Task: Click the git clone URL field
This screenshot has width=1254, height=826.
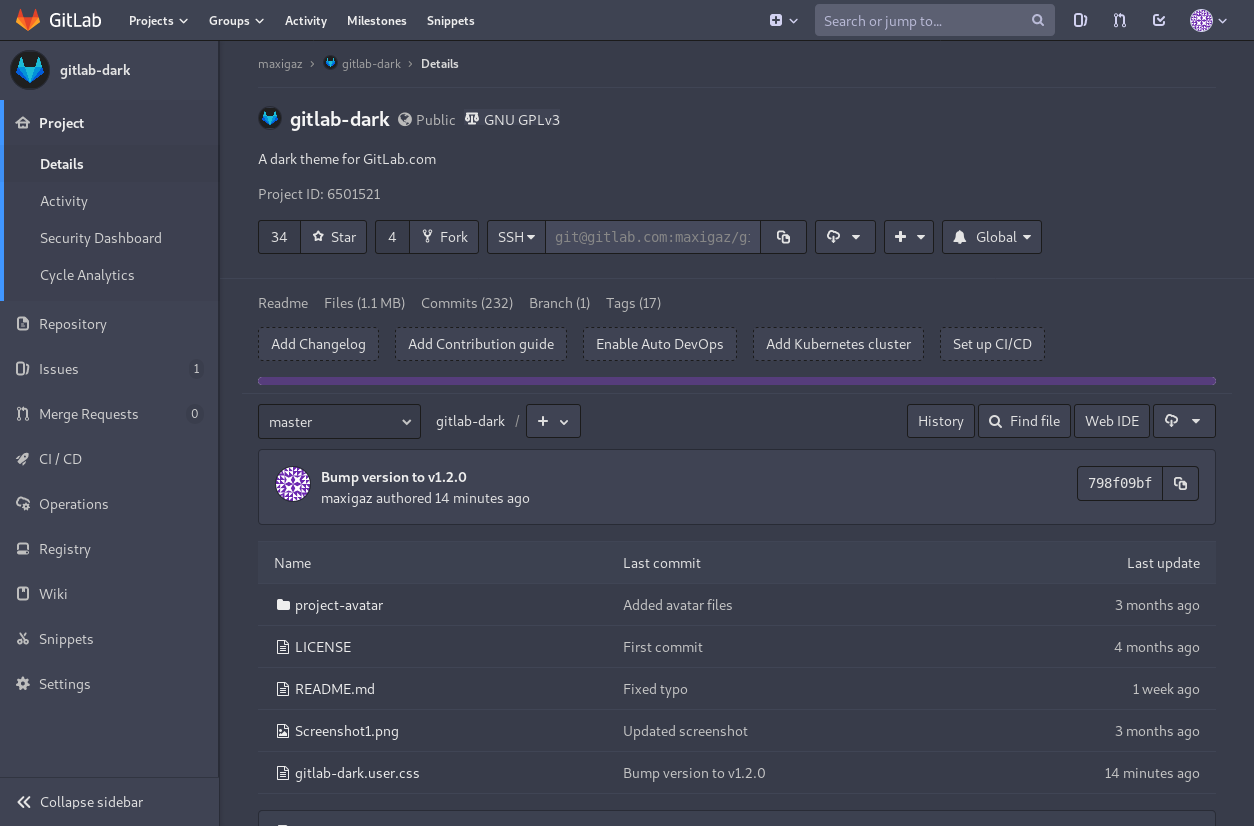Action: 653,237
